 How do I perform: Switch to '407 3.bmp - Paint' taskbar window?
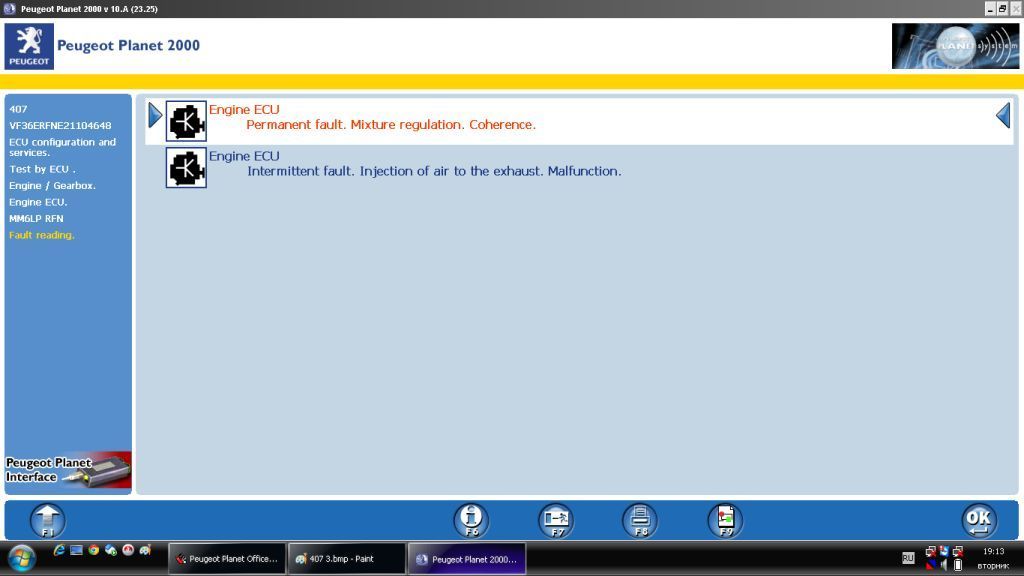tap(347, 559)
